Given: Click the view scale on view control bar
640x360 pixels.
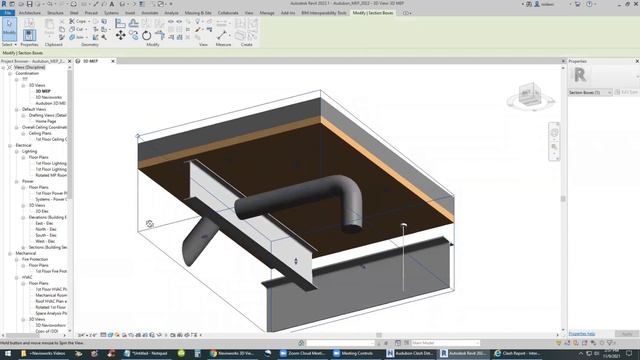Looking at the screenshot, I should click(x=87, y=335).
